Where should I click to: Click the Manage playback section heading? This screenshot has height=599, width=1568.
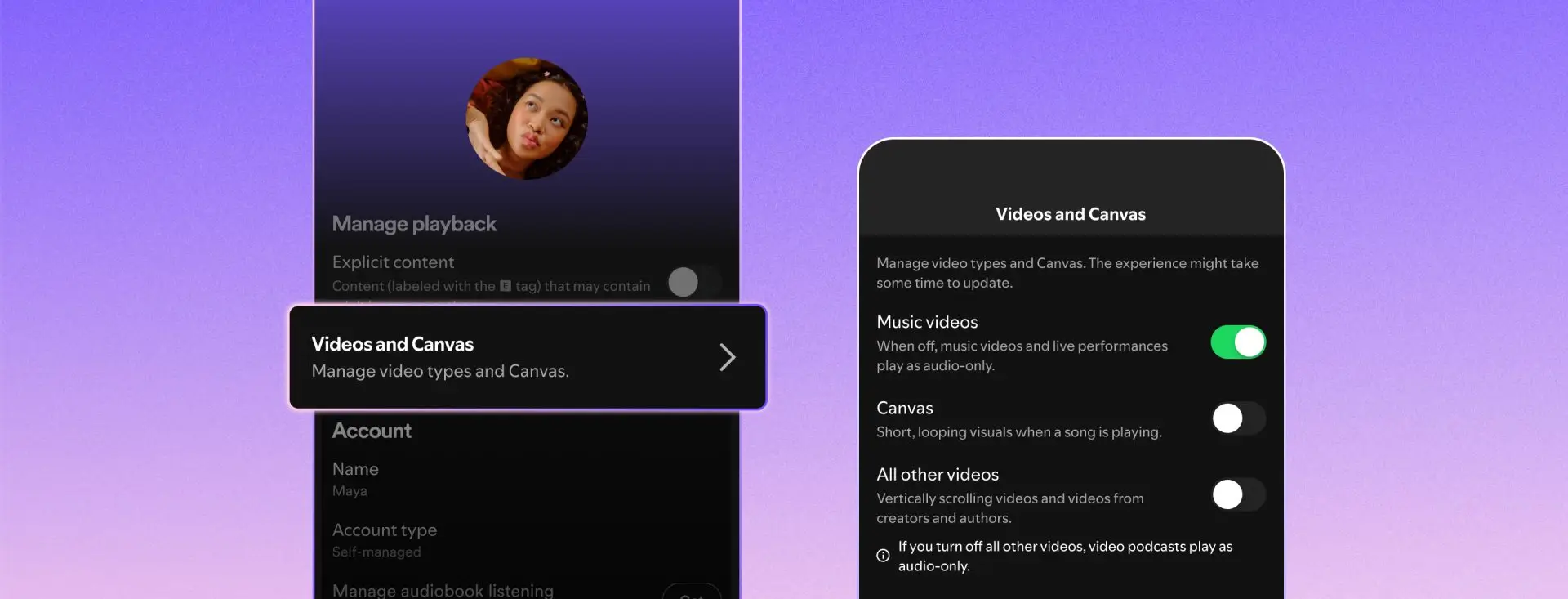[x=414, y=224]
